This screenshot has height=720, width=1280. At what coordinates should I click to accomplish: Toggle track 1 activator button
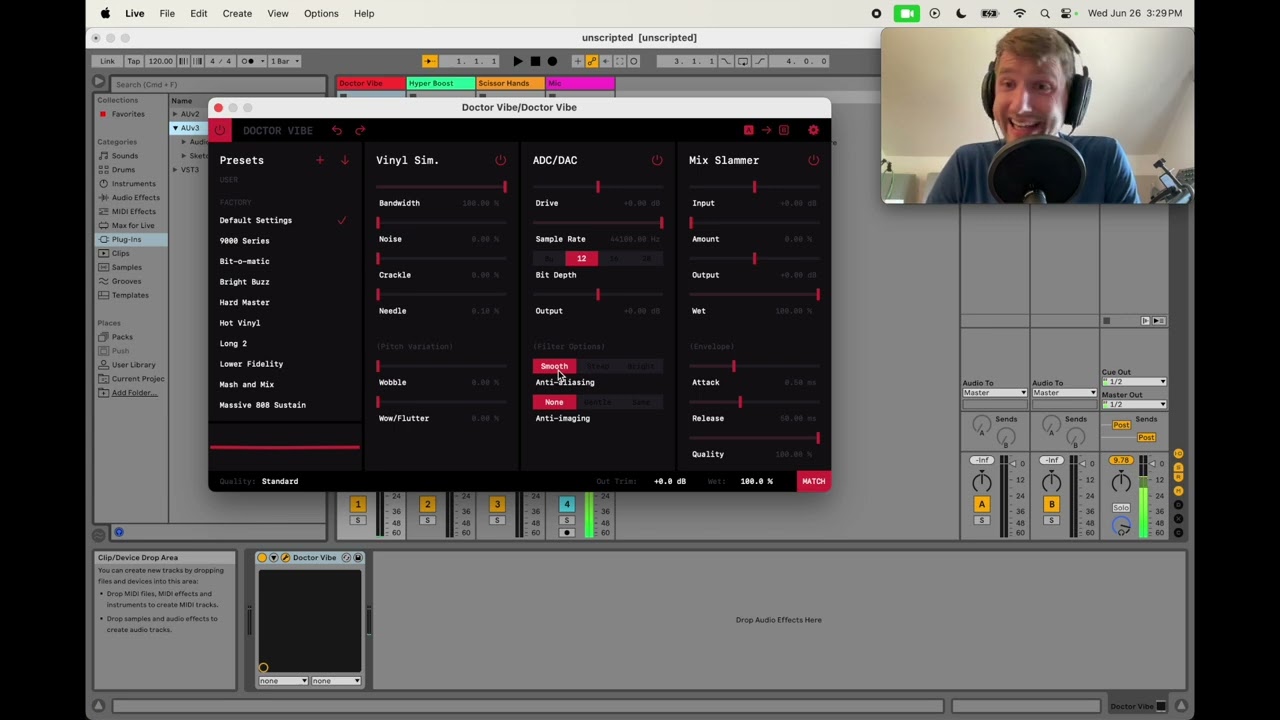click(357, 504)
